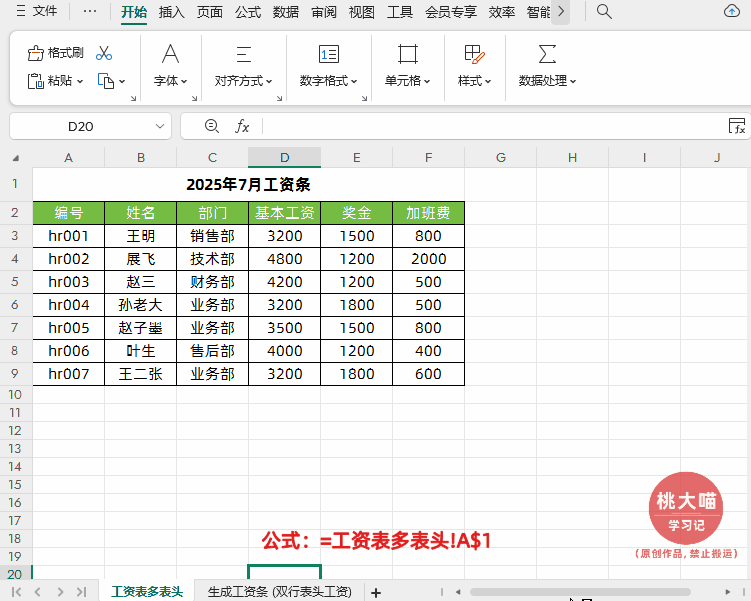Click the hamburger menu icon beside 文件

coord(21,11)
